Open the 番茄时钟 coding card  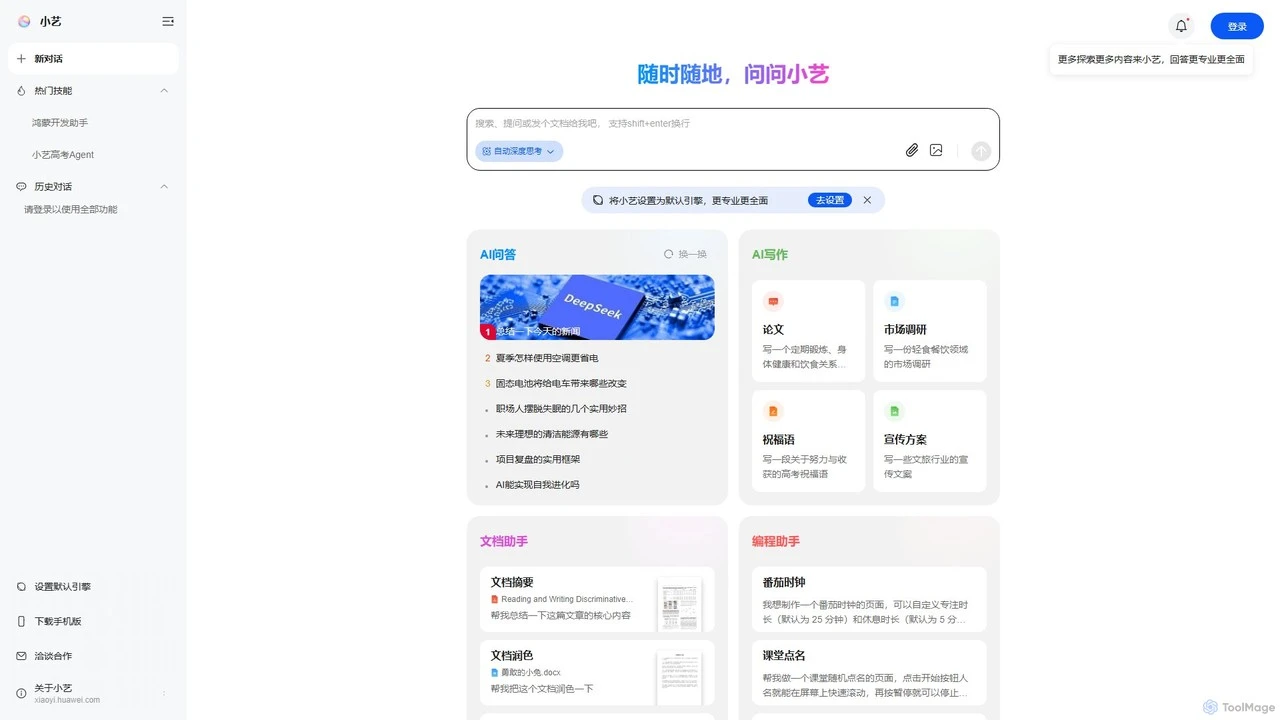click(x=869, y=599)
